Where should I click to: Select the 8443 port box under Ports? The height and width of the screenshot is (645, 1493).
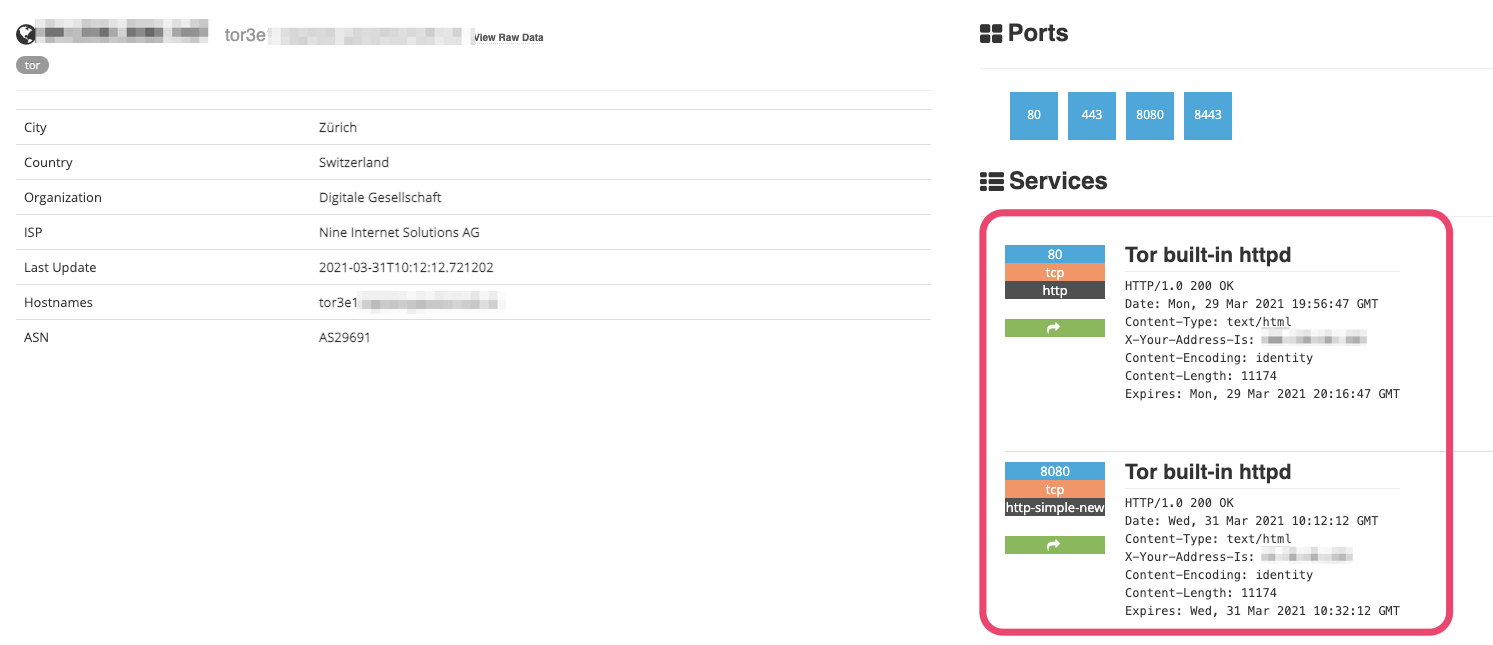(1207, 115)
